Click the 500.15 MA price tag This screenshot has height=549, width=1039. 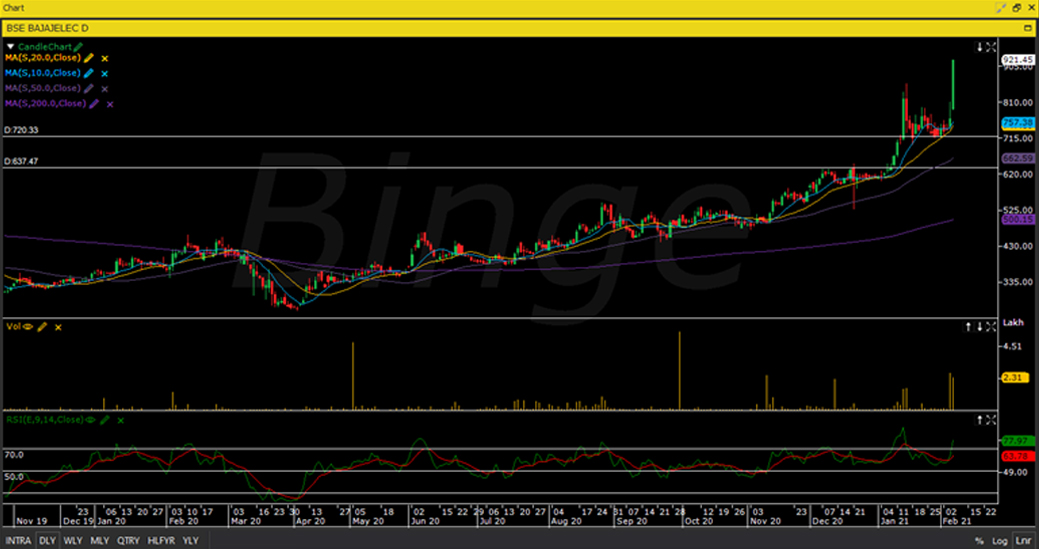point(1018,219)
